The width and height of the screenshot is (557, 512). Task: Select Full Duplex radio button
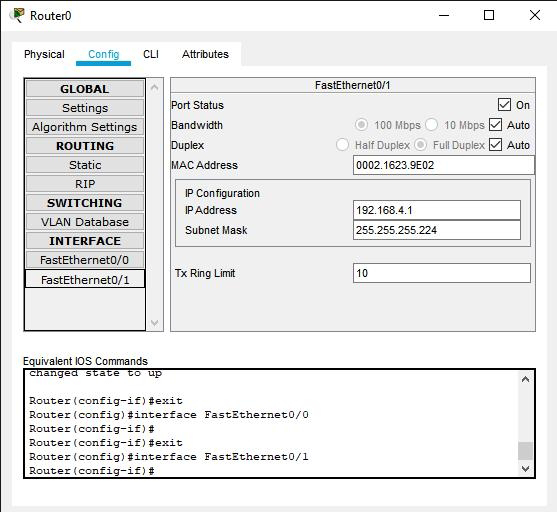420,145
